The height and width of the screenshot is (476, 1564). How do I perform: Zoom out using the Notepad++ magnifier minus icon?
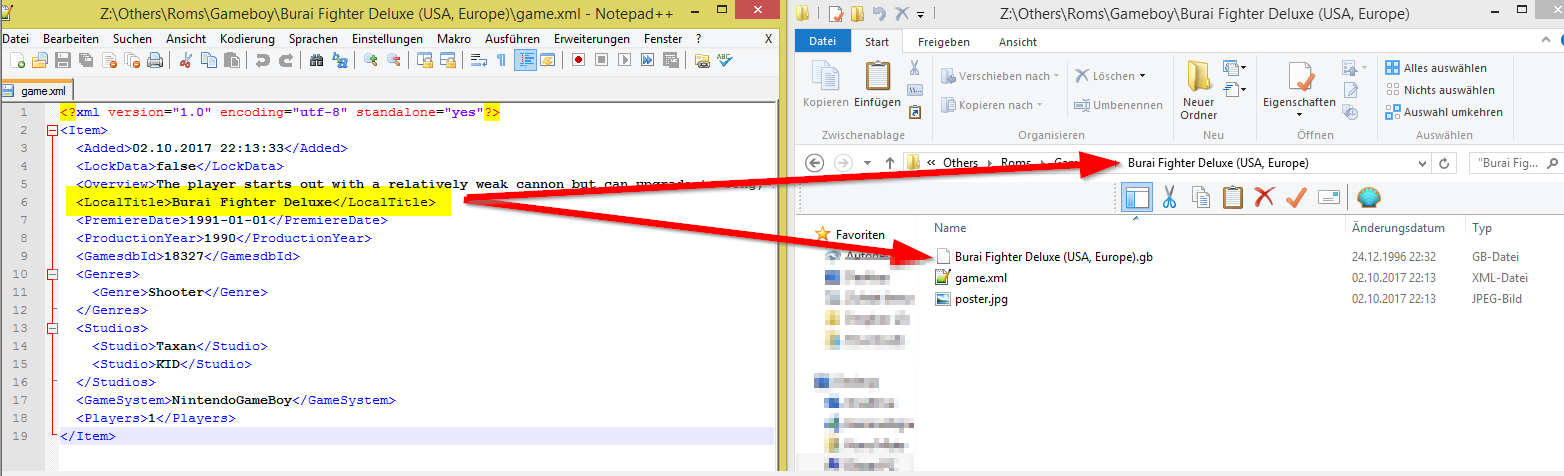point(393,60)
